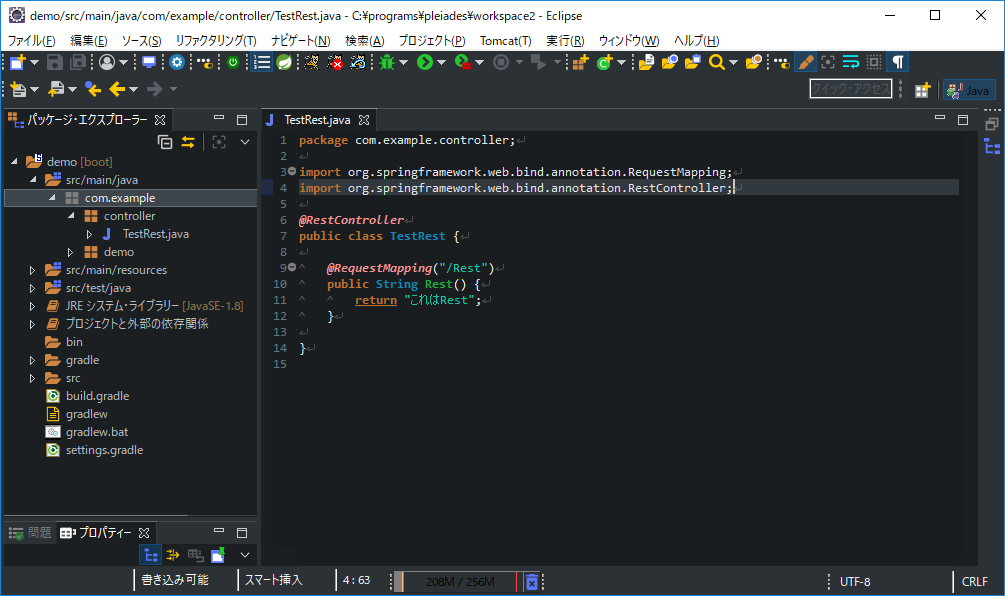Click the Open Perspective icon
Viewport: 1005px width, 596px height.
922,90
